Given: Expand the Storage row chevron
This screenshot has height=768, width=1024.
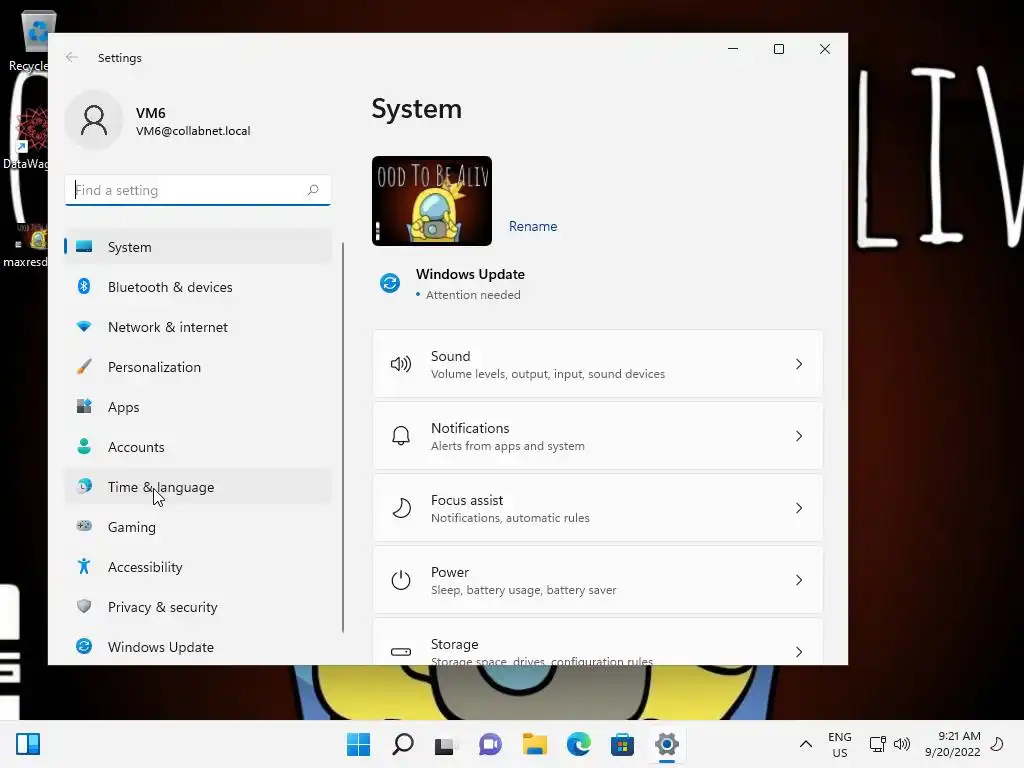Looking at the screenshot, I should point(799,652).
